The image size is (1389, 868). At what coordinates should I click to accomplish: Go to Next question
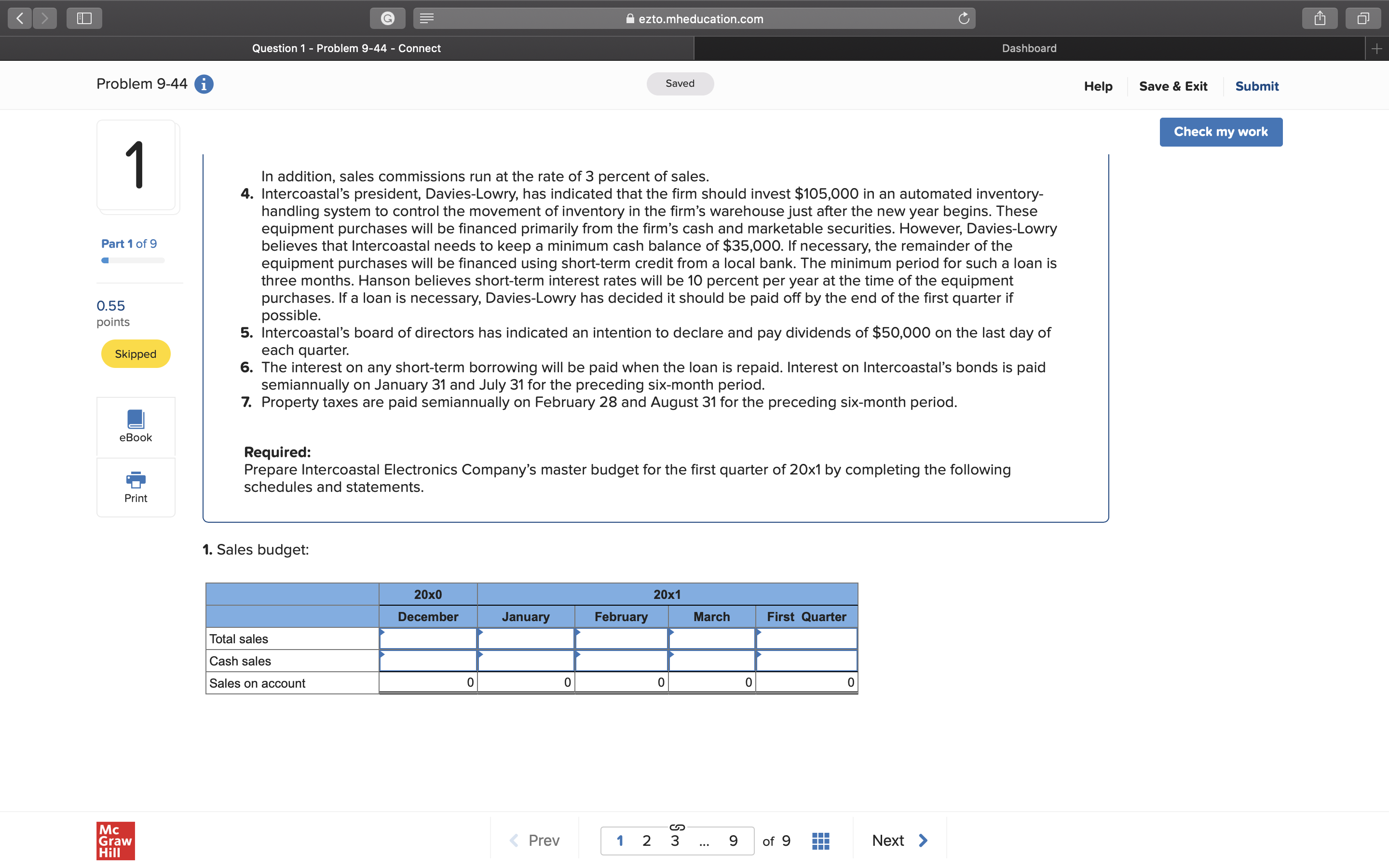click(899, 841)
